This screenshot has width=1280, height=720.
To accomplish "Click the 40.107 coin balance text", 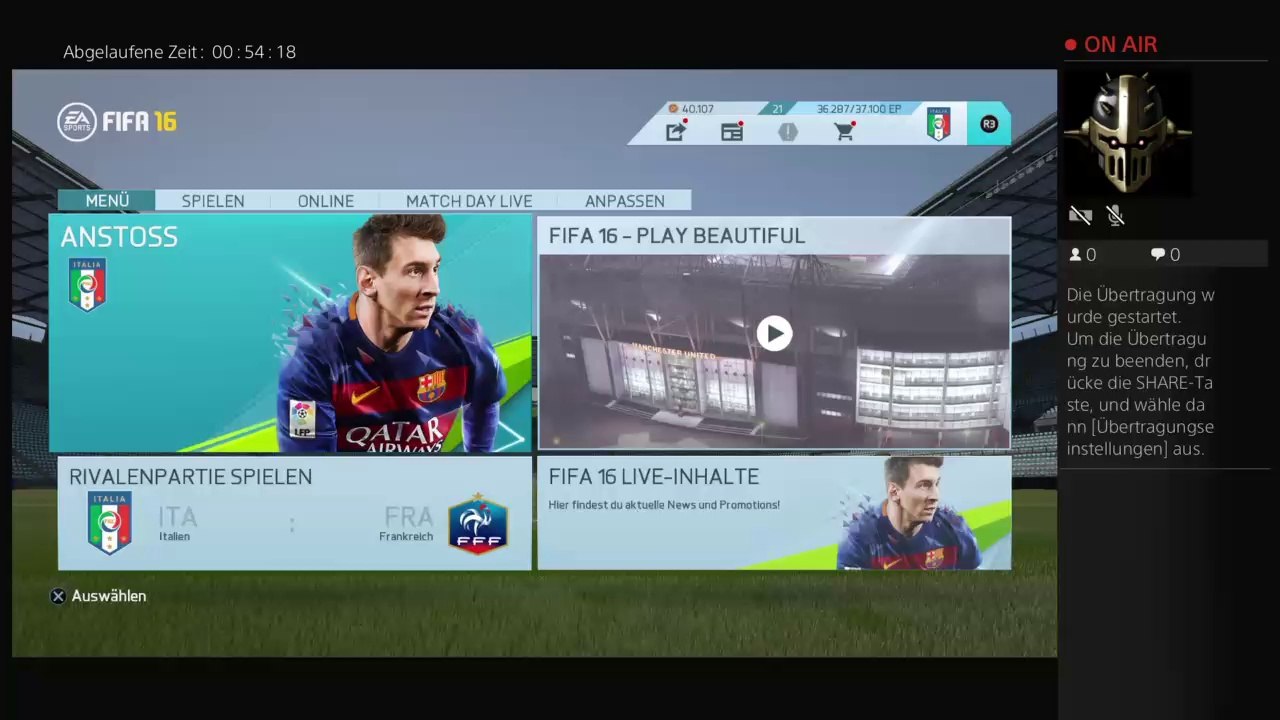I will pyautogui.click(x=698, y=109).
